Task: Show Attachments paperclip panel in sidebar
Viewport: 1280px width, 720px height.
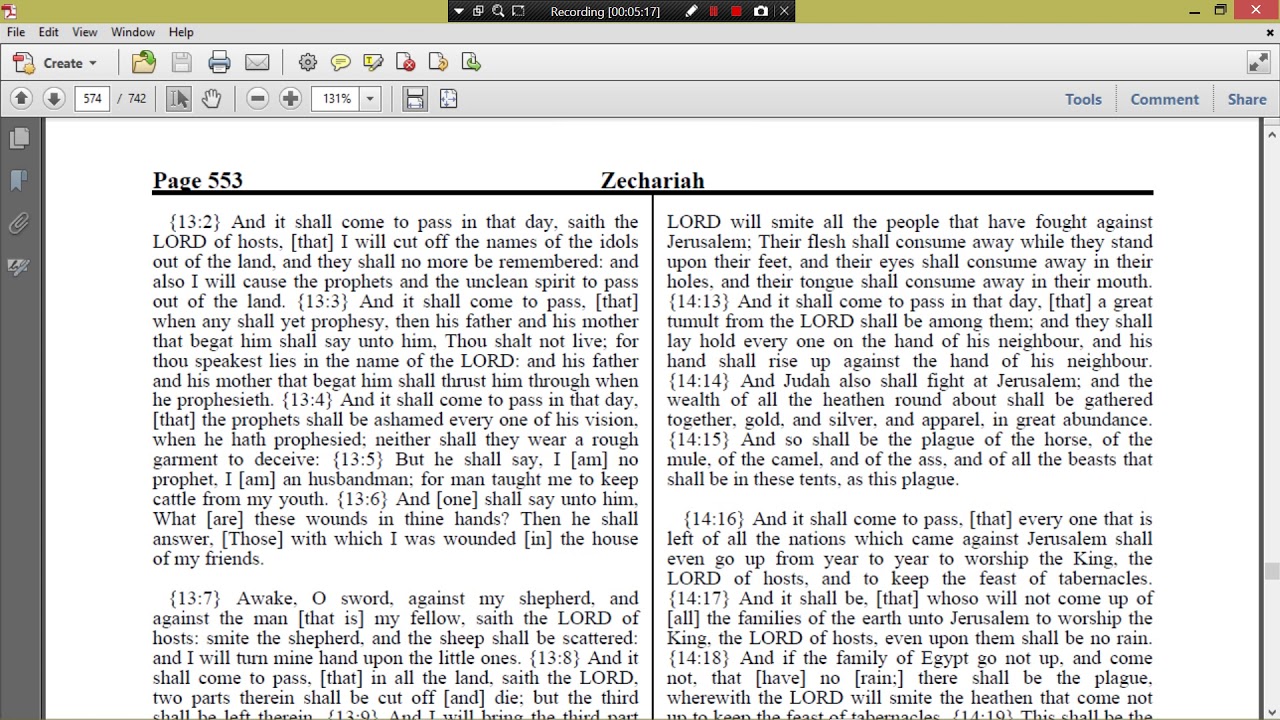Action: pos(19,223)
